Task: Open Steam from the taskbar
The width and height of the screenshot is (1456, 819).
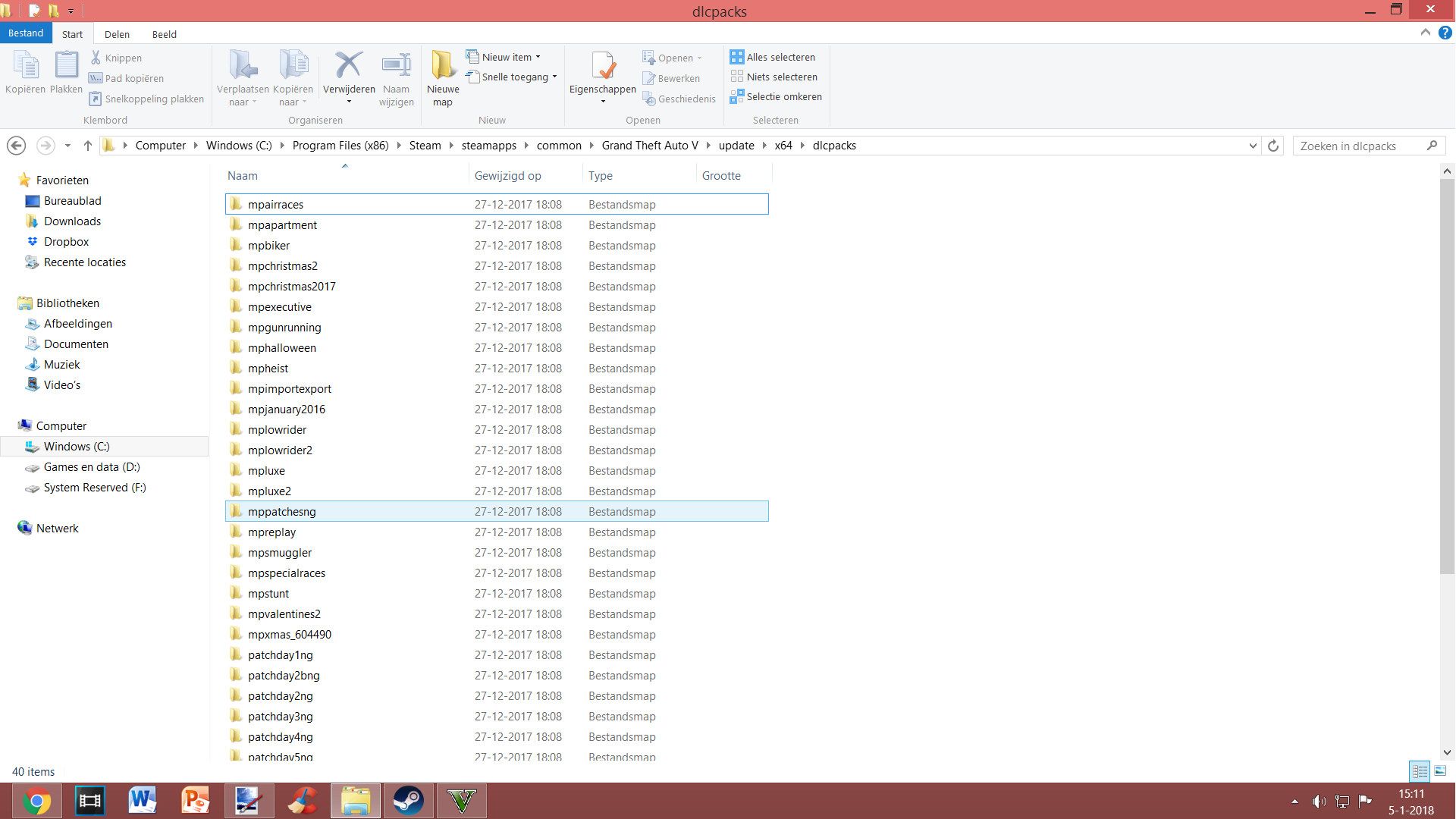Action: click(x=408, y=801)
